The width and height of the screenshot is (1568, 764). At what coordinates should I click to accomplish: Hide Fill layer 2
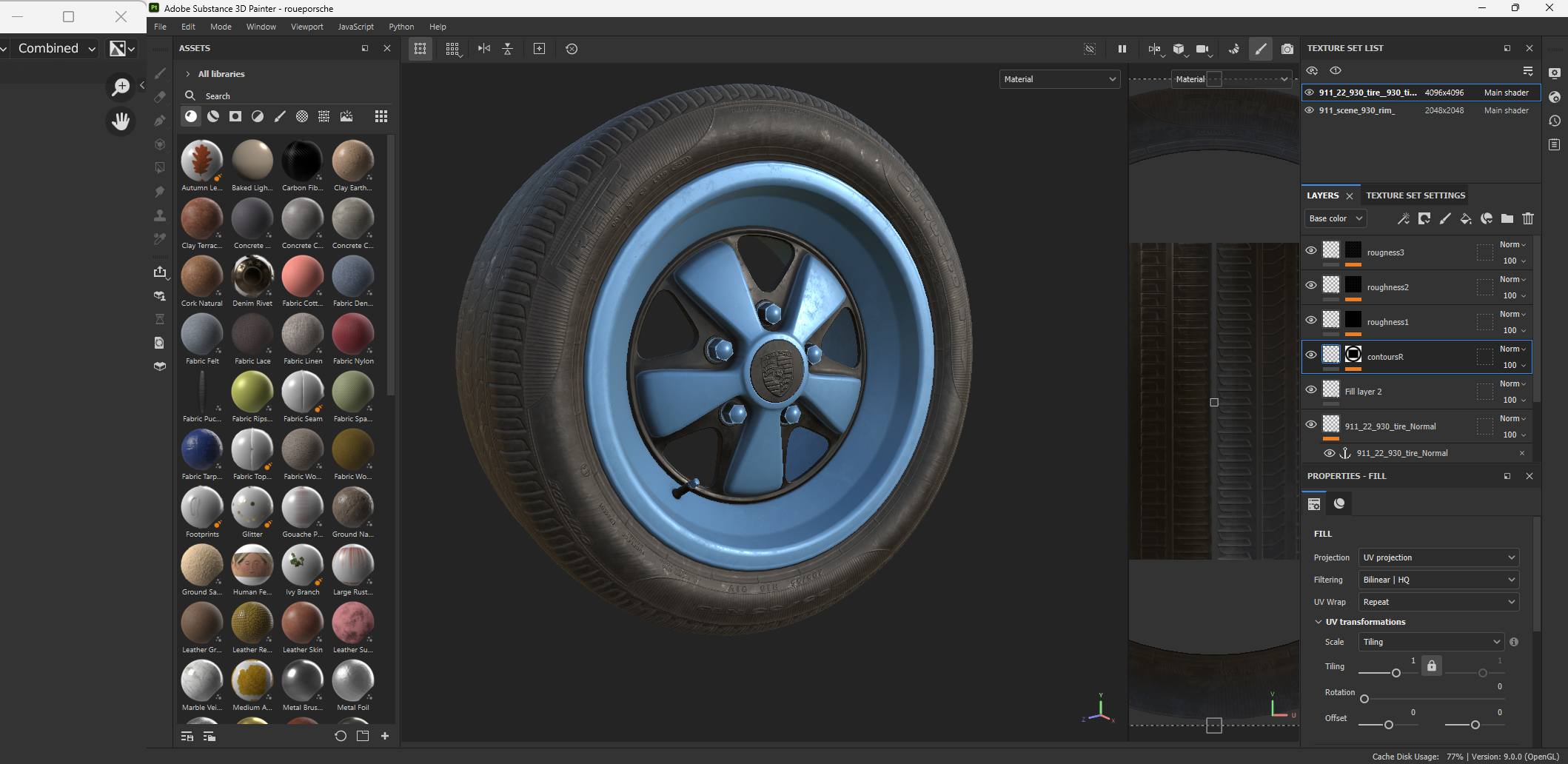pos(1311,389)
